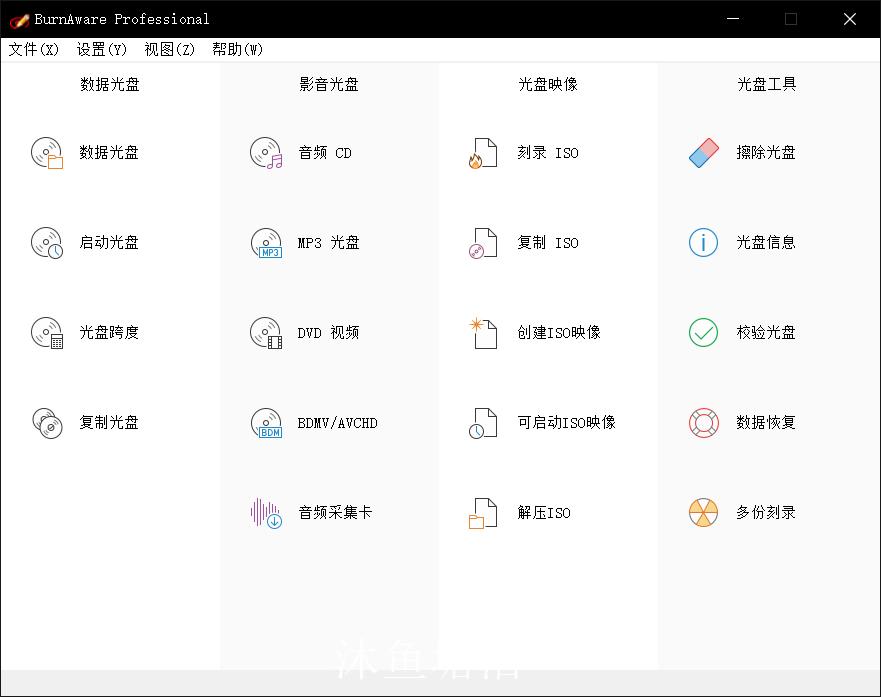Open the Copy ISO (复制 ISO) tool
The width and height of the screenshot is (881, 697).
530,242
